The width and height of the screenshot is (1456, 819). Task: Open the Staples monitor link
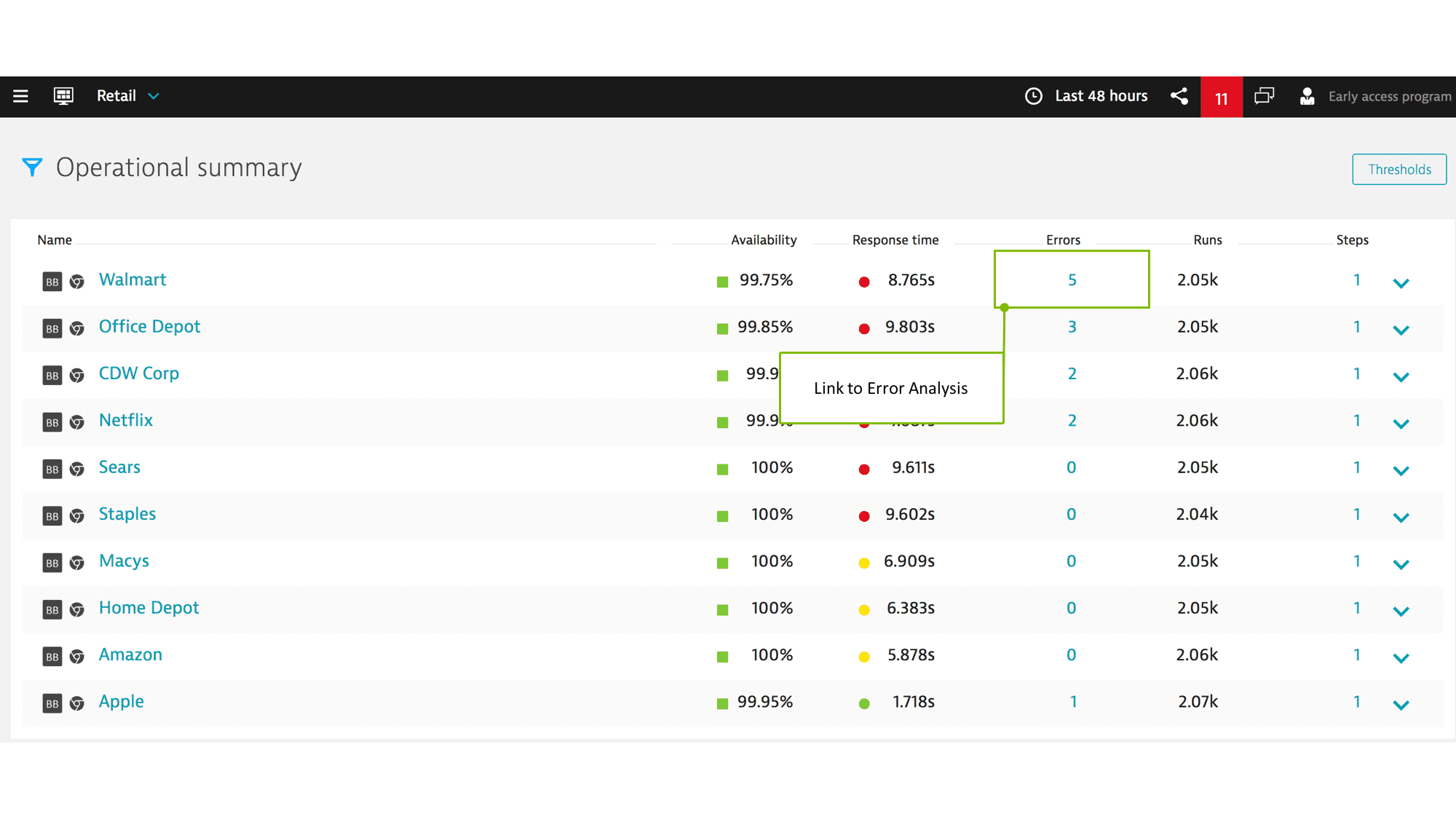tap(127, 514)
